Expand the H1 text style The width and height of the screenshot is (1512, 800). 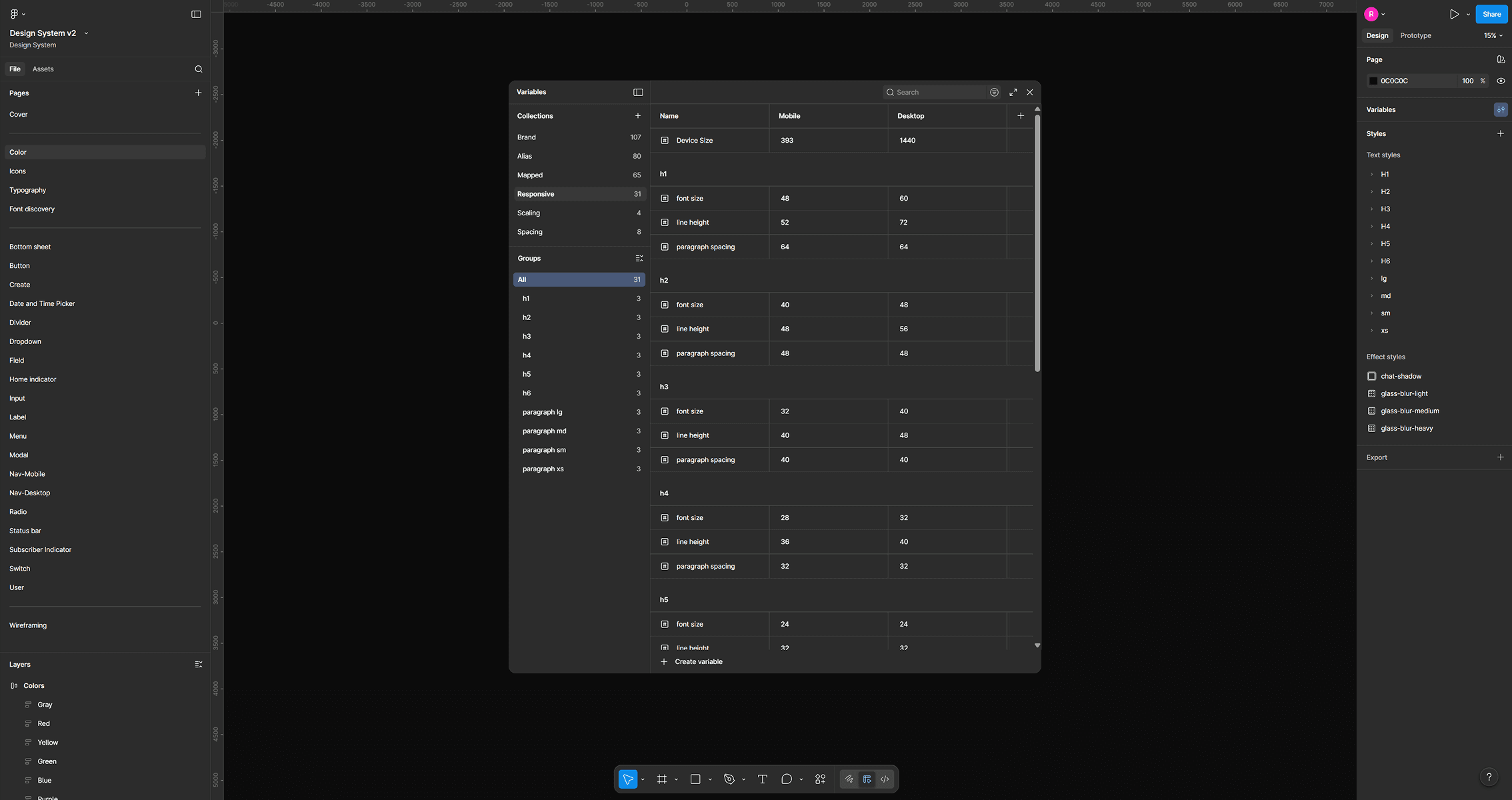click(1371, 174)
